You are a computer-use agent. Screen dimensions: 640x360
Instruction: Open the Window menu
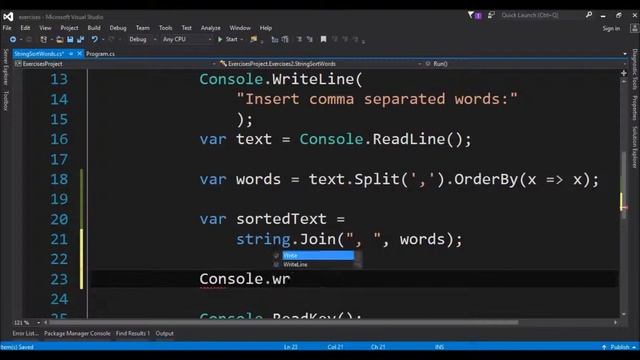coord(240,28)
